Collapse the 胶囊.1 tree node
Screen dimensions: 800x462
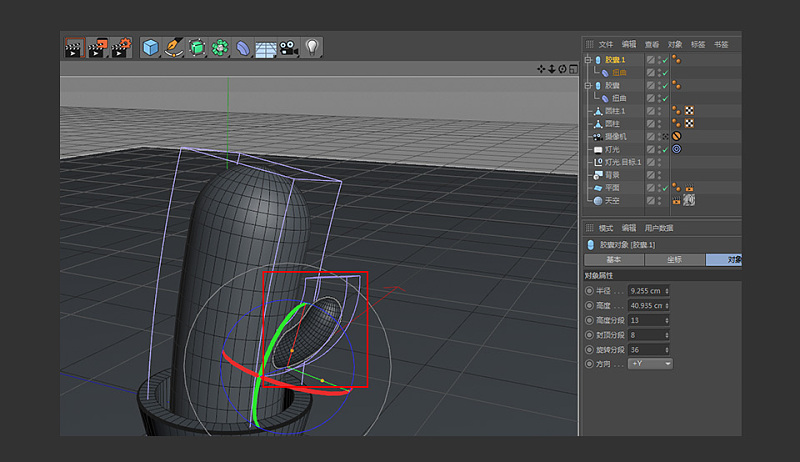[589, 60]
